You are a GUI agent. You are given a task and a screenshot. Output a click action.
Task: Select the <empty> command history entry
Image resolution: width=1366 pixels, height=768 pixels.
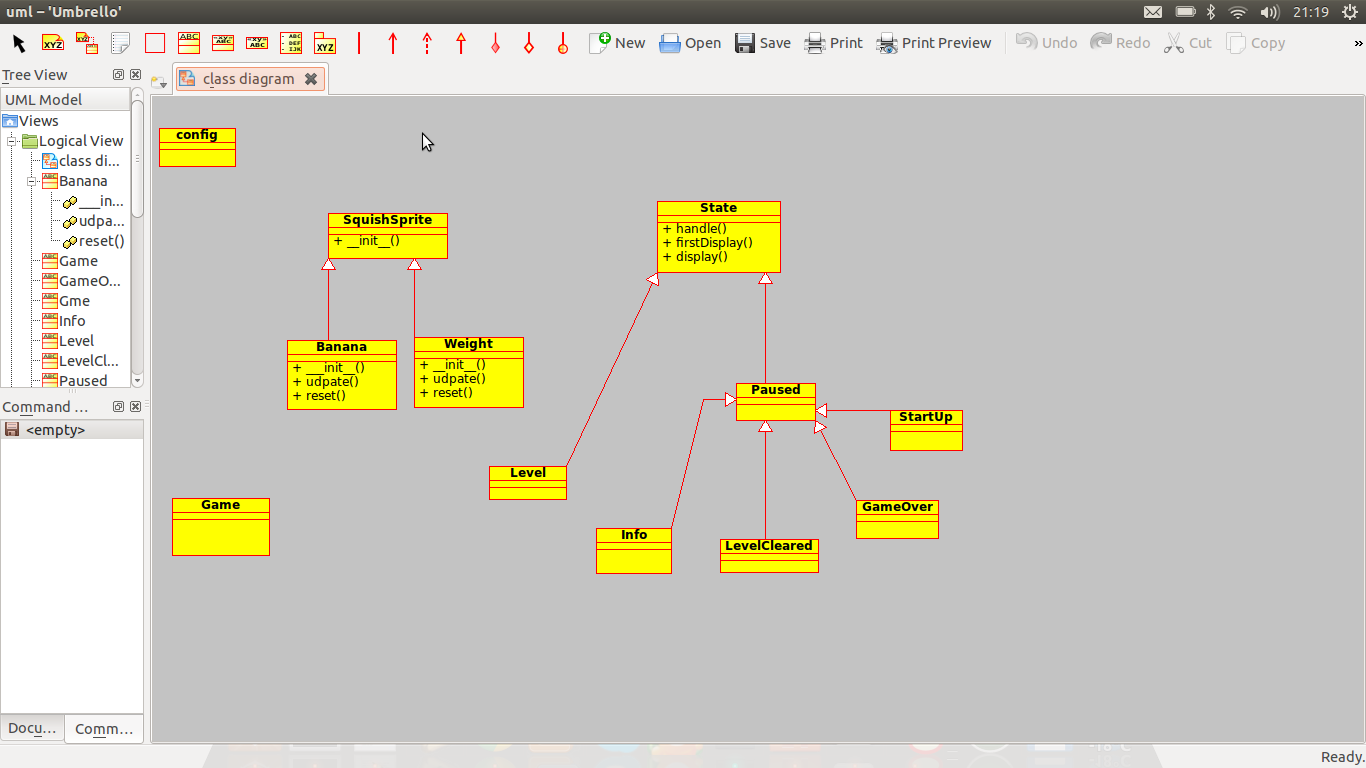[72, 430]
